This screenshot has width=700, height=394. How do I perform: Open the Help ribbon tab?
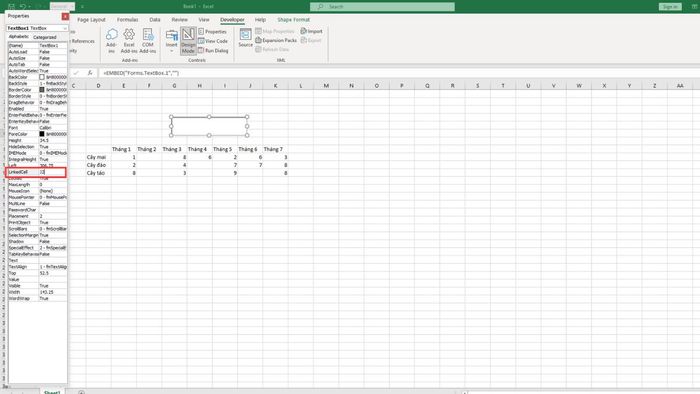(260, 20)
